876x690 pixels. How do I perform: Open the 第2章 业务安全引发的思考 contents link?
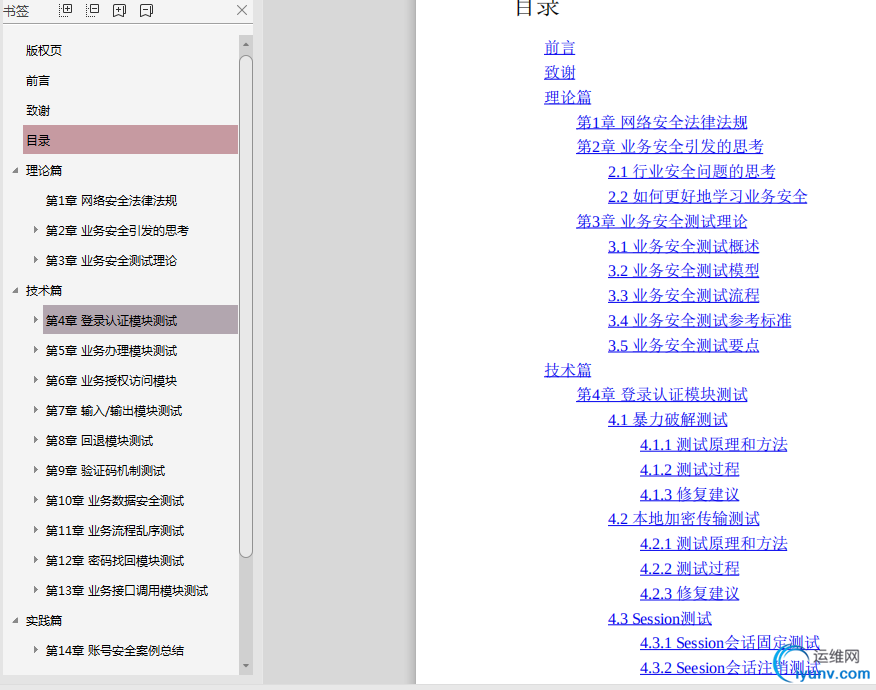(670, 146)
